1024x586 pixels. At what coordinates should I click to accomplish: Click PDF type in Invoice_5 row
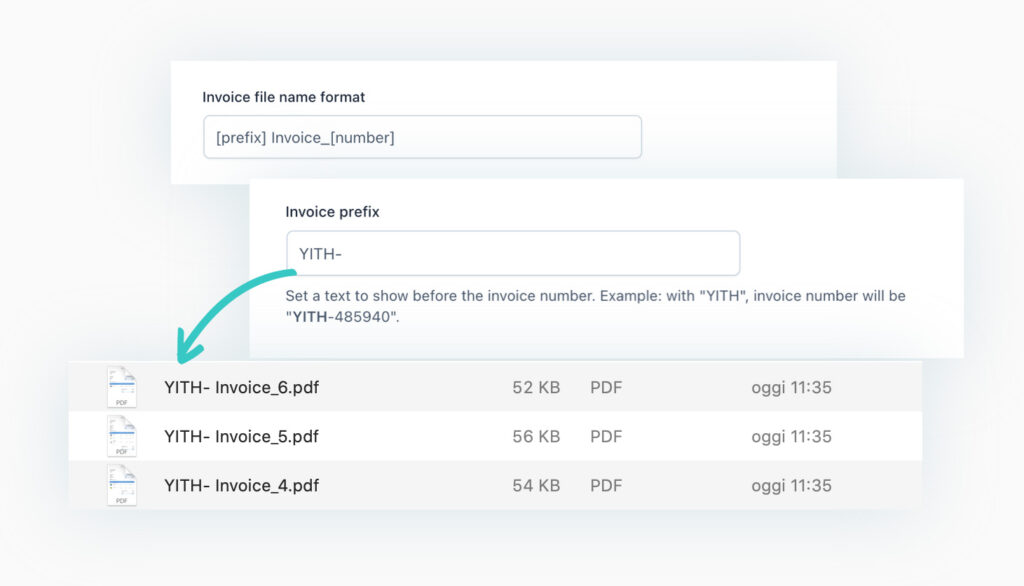(x=606, y=436)
